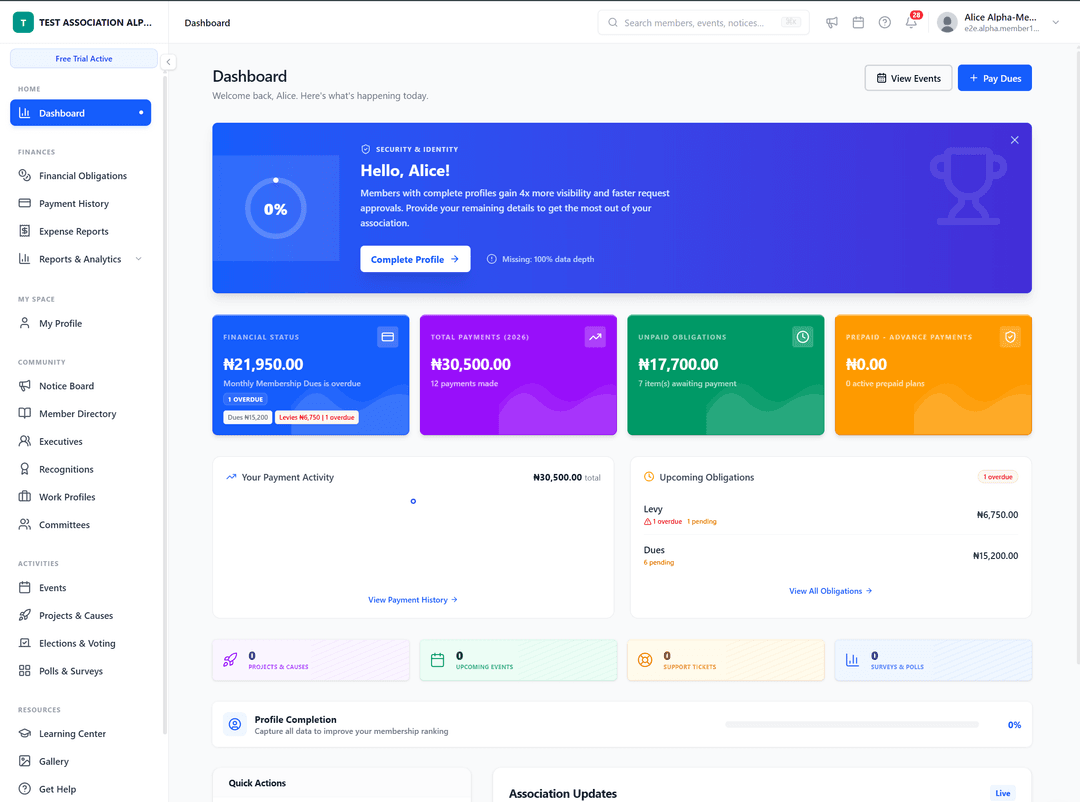Click the clock icon on Unpaid Obligations card

802,337
